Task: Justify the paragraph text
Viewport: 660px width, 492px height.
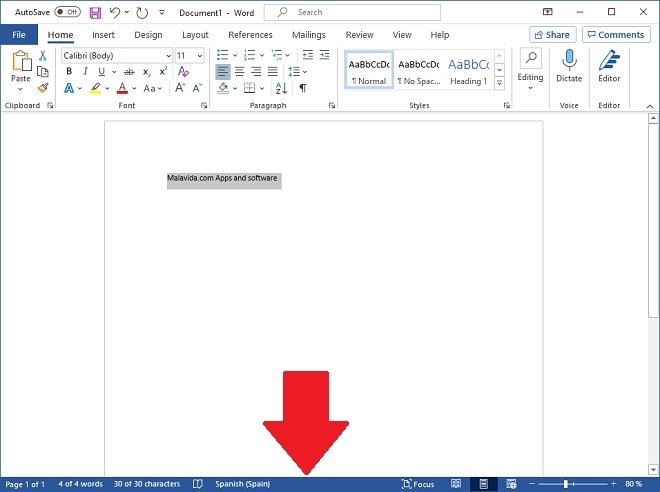Action: point(273,72)
